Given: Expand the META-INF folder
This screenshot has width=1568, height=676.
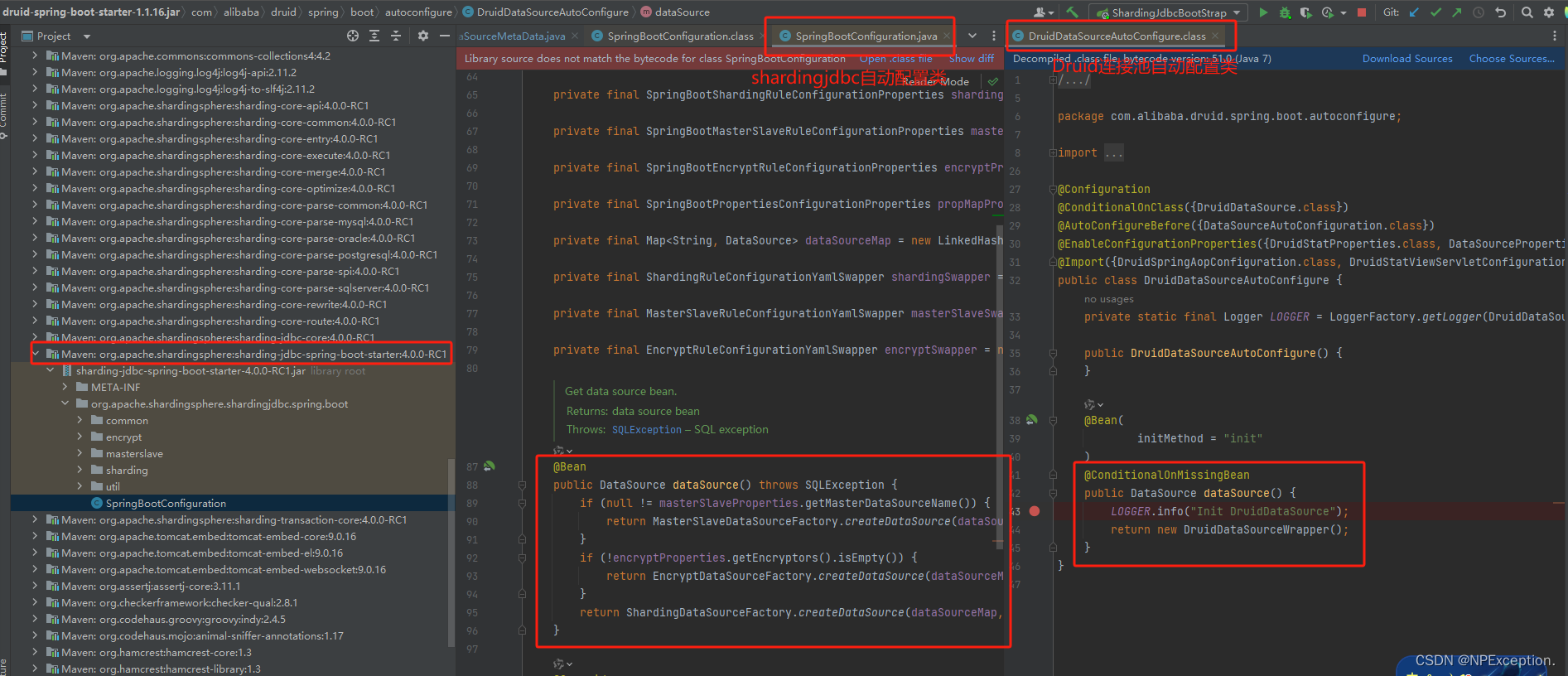Looking at the screenshot, I should click(65, 387).
